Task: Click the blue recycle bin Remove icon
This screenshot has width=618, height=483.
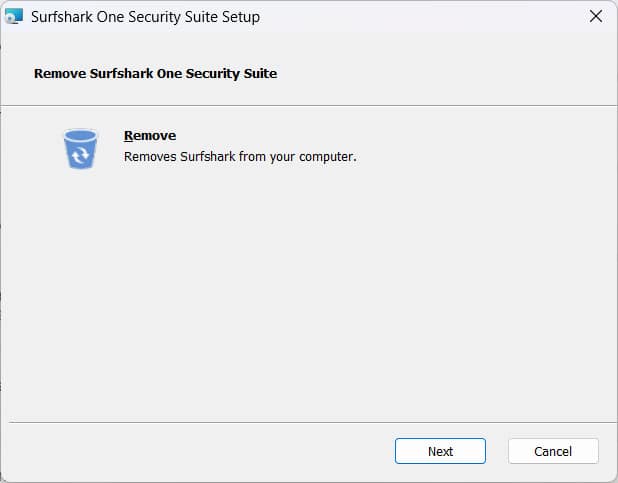Action: tap(80, 149)
